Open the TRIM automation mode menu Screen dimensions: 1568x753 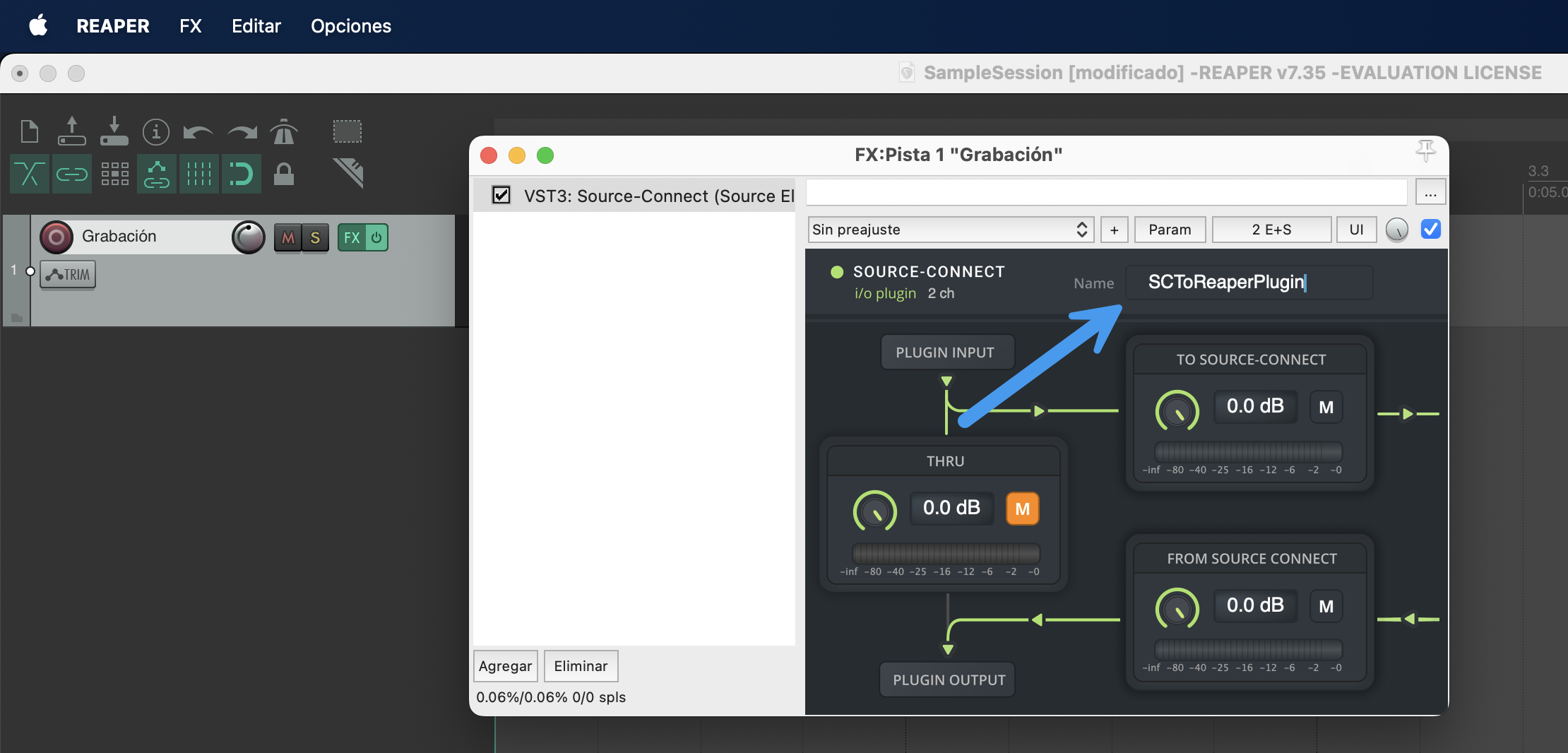point(68,275)
